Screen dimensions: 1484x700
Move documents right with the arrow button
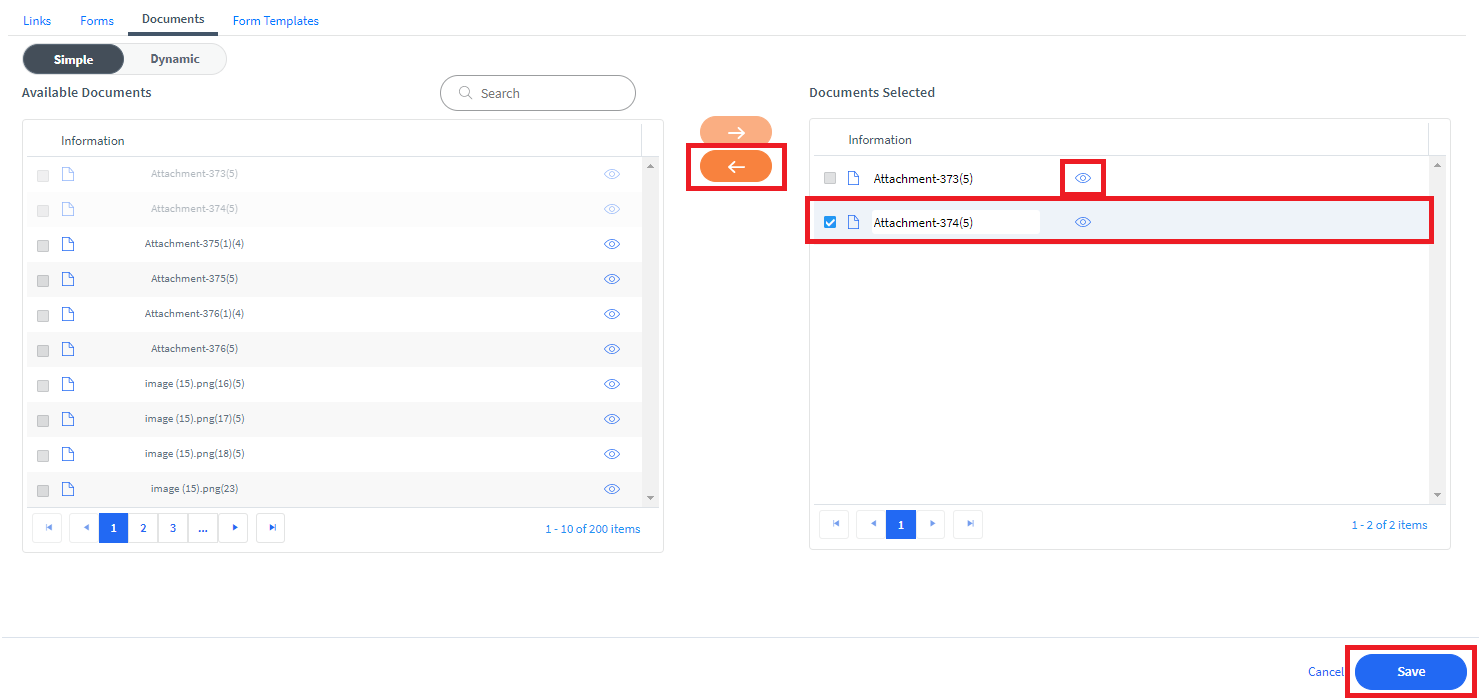(736, 132)
